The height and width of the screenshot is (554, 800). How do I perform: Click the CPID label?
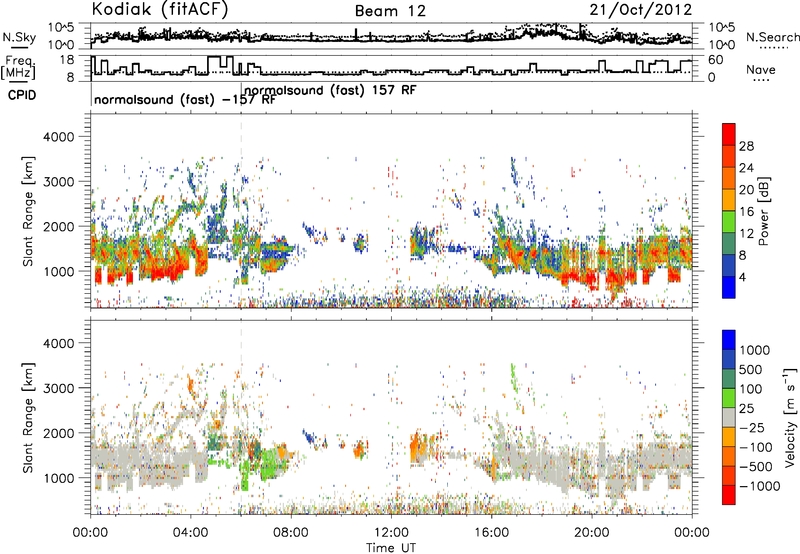tap(22, 95)
